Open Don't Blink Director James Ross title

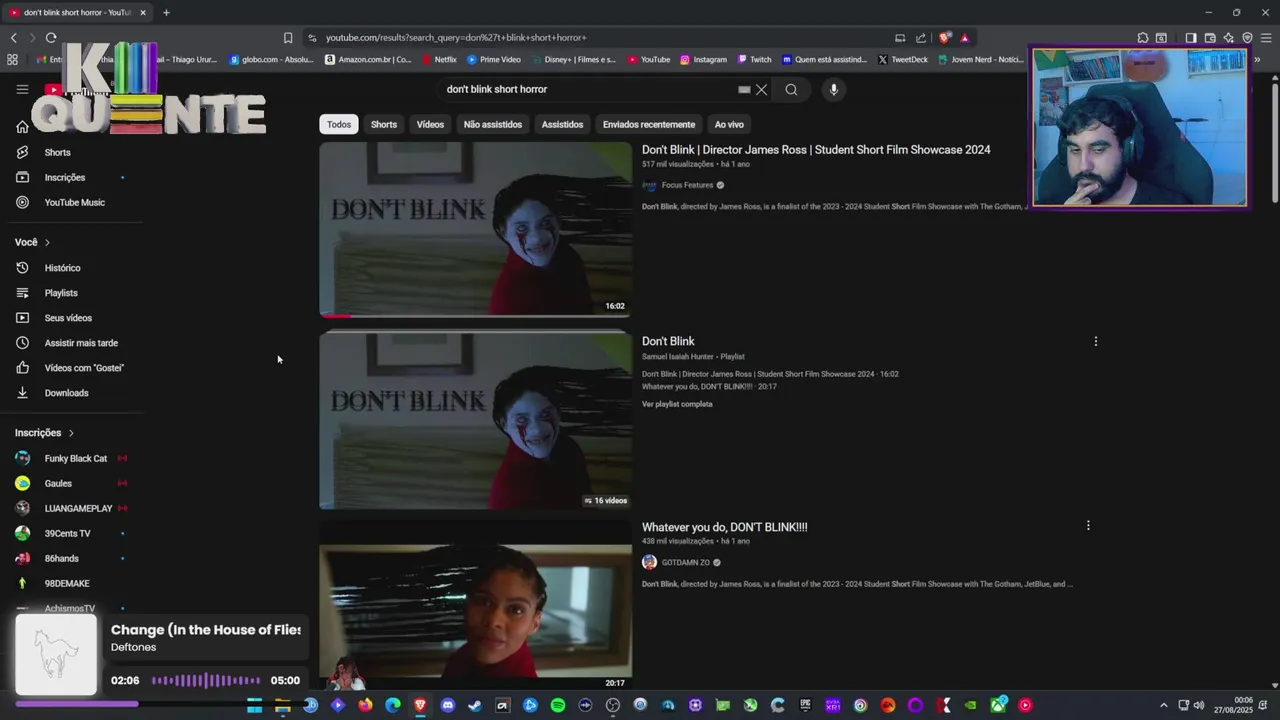pyautogui.click(x=816, y=150)
